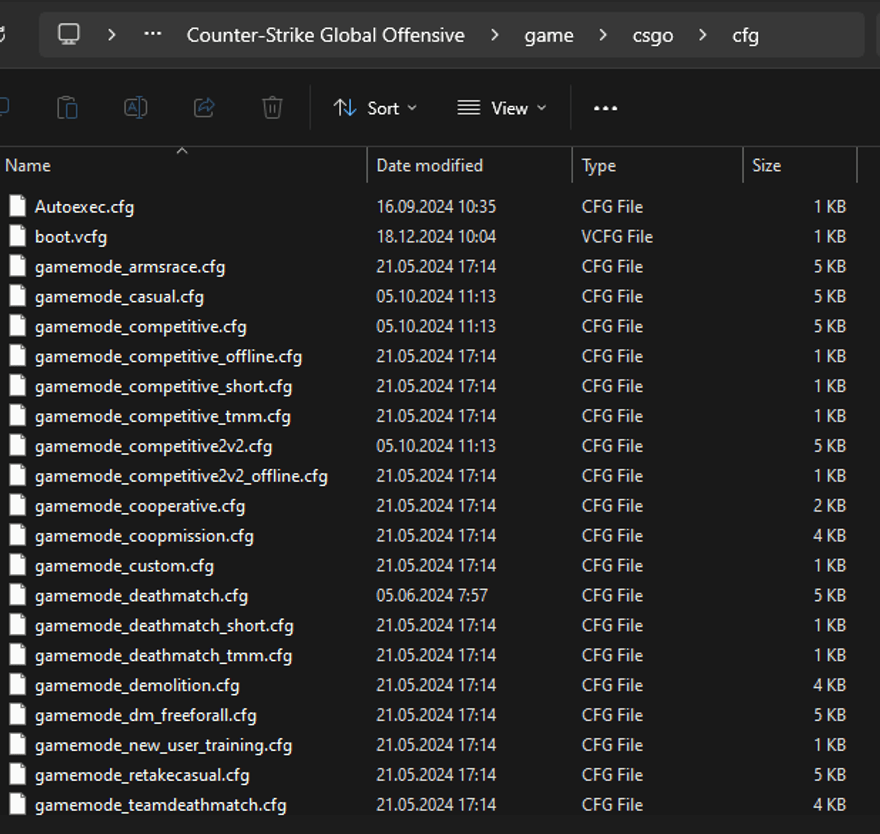This screenshot has height=834, width=880.
Task: Open the See more (…) toolbar icon
Action: pyautogui.click(x=604, y=108)
